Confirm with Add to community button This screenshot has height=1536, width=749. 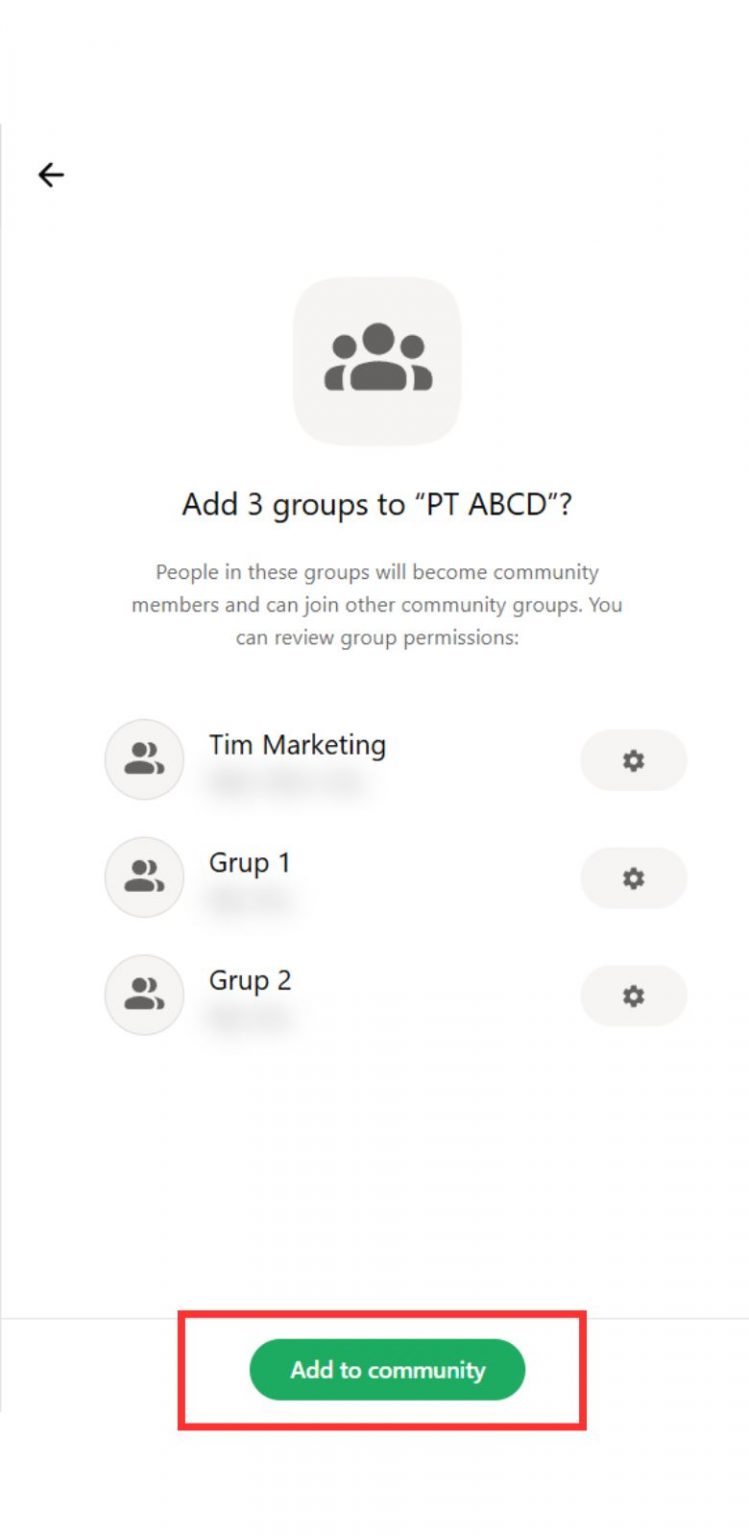387,1370
